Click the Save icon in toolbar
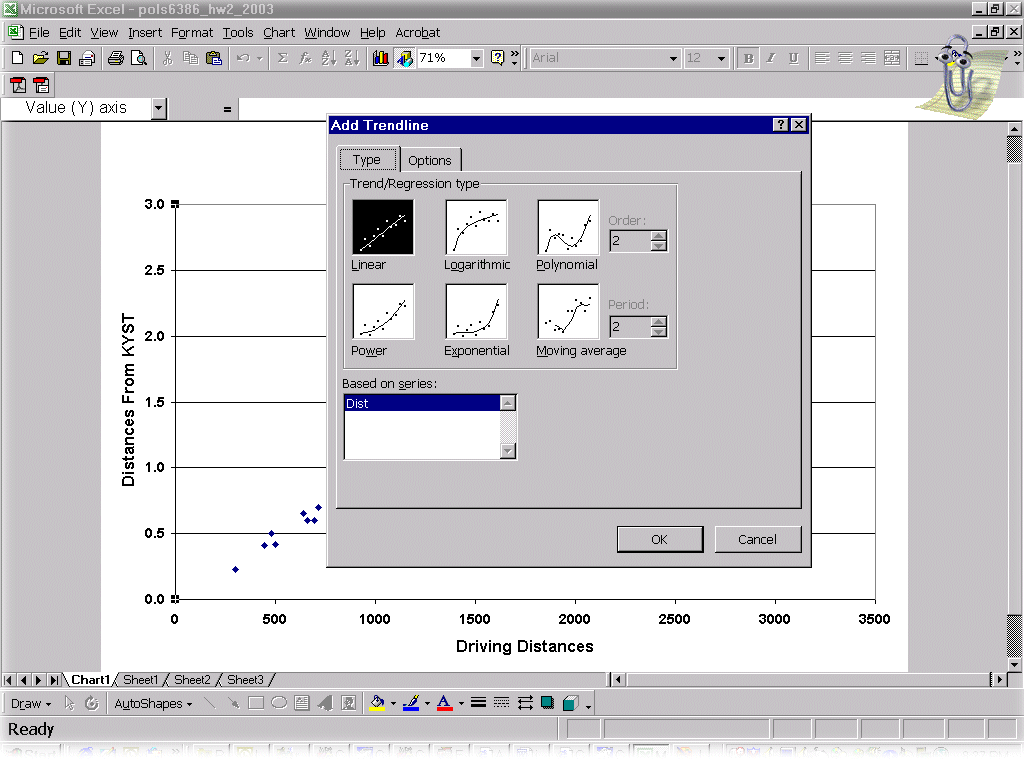Image resolution: width=1024 pixels, height=759 pixels. (63, 58)
